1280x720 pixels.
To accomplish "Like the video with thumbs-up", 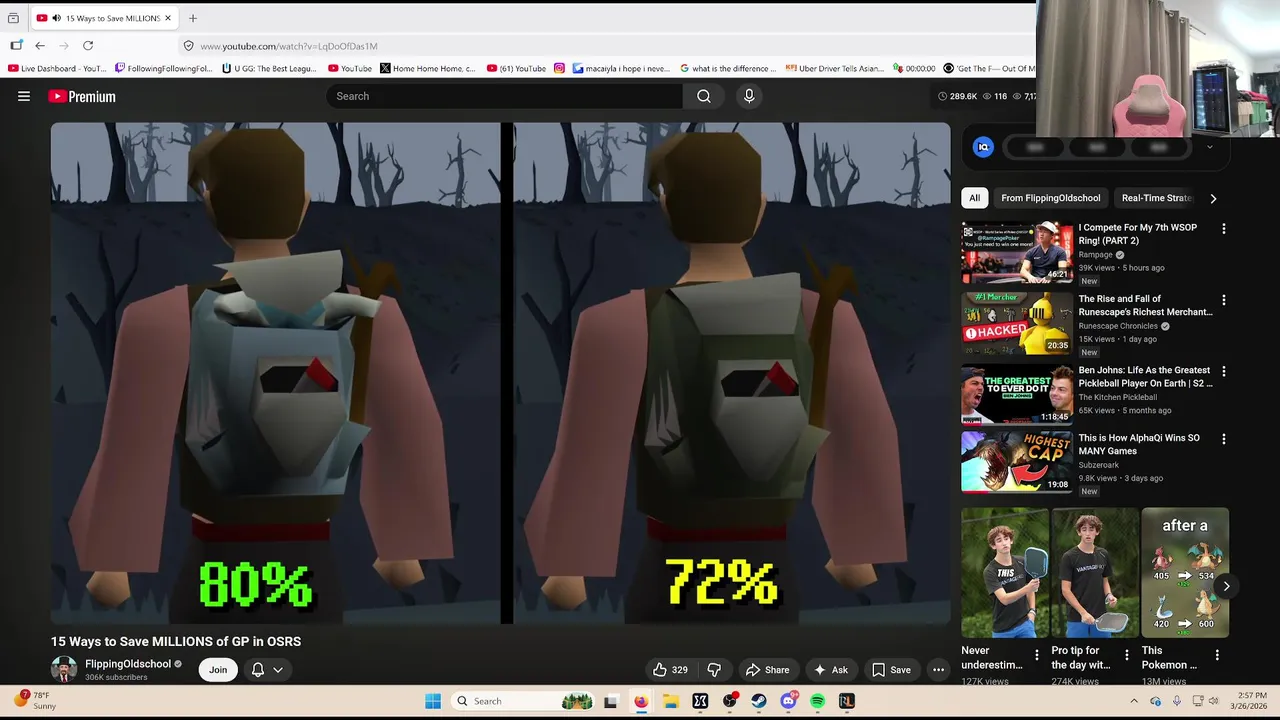I will (x=671, y=670).
